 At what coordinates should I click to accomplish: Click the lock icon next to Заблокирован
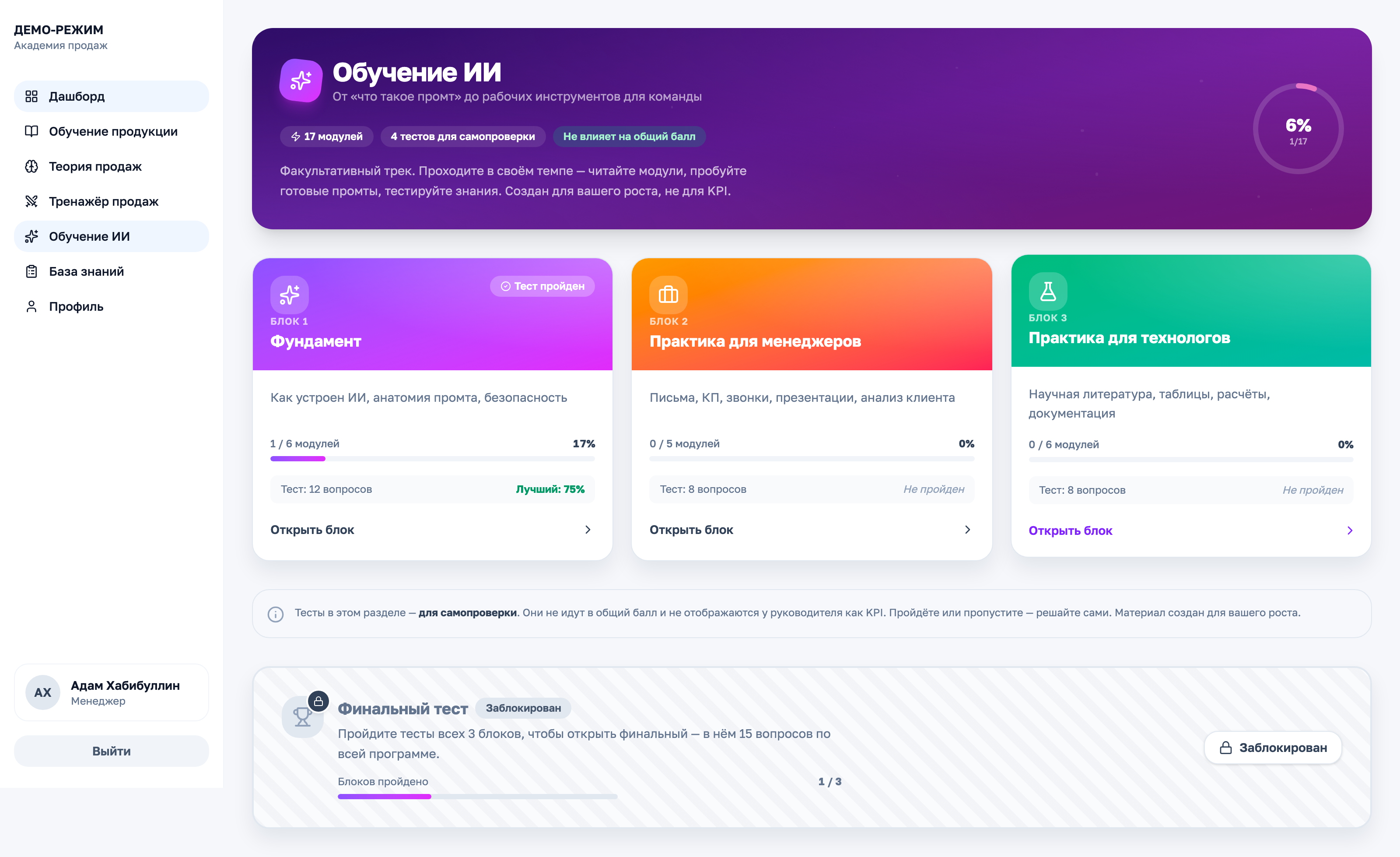click(1225, 748)
